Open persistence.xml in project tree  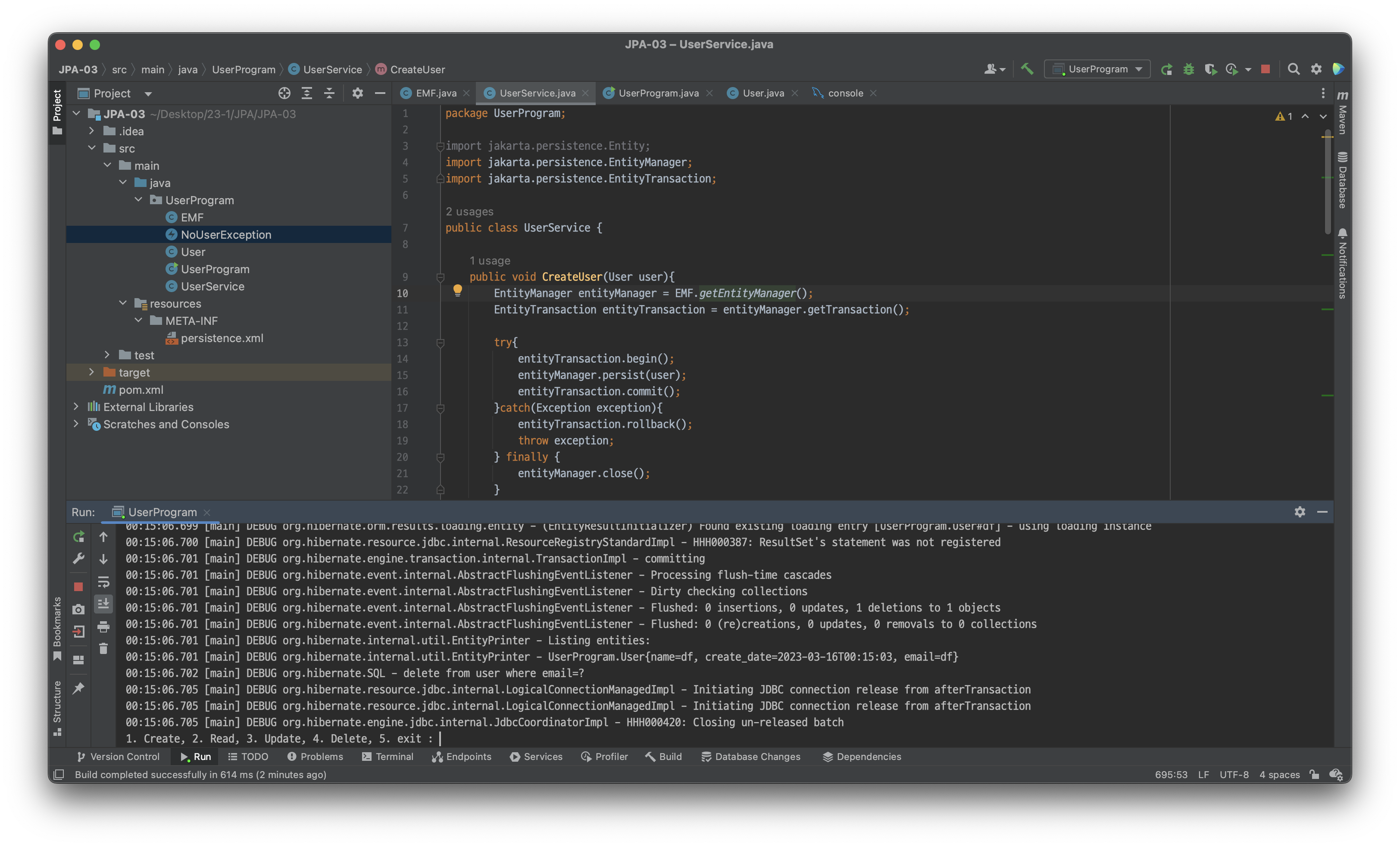click(x=222, y=338)
